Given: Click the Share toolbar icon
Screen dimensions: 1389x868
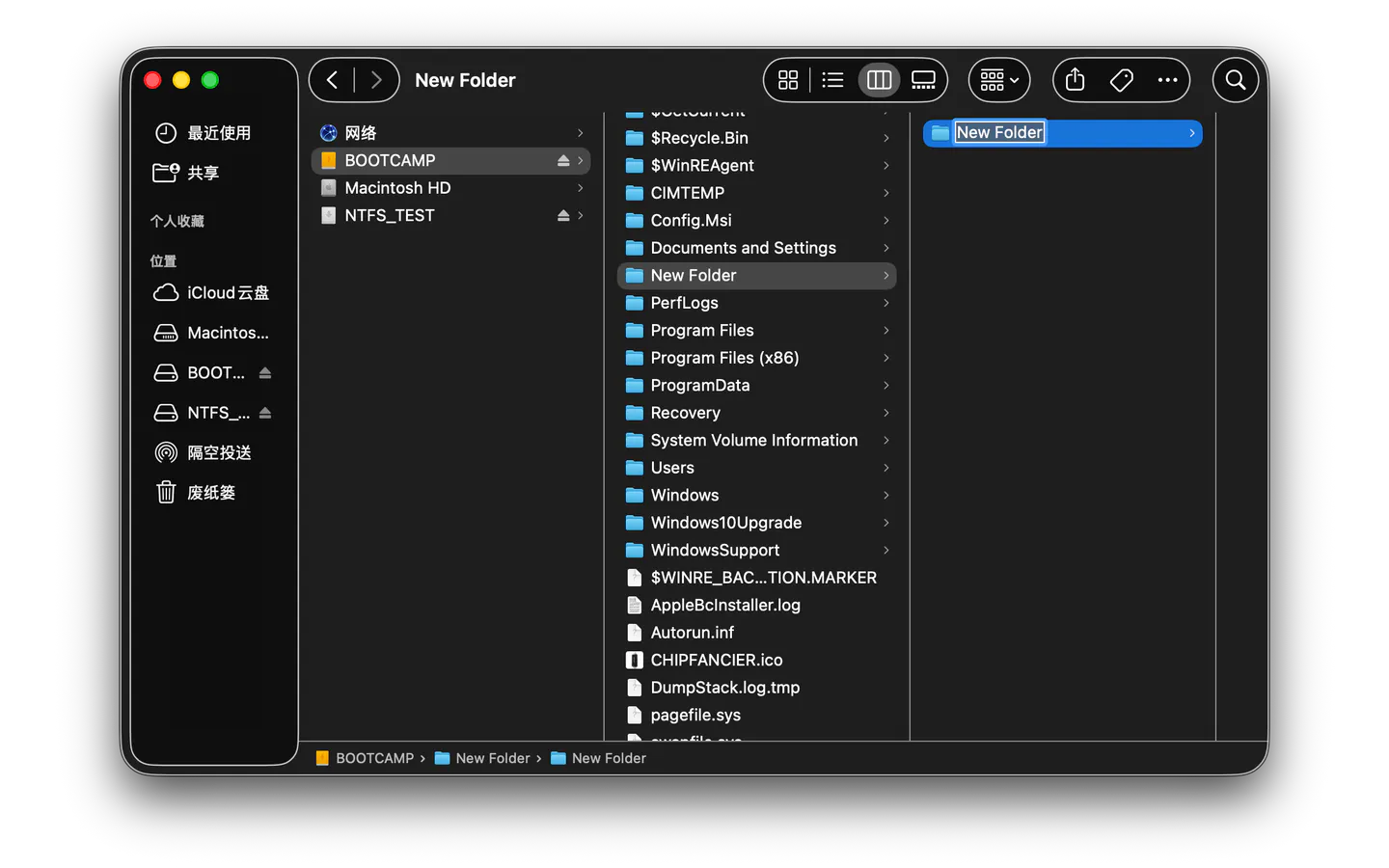Looking at the screenshot, I should click(1075, 80).
